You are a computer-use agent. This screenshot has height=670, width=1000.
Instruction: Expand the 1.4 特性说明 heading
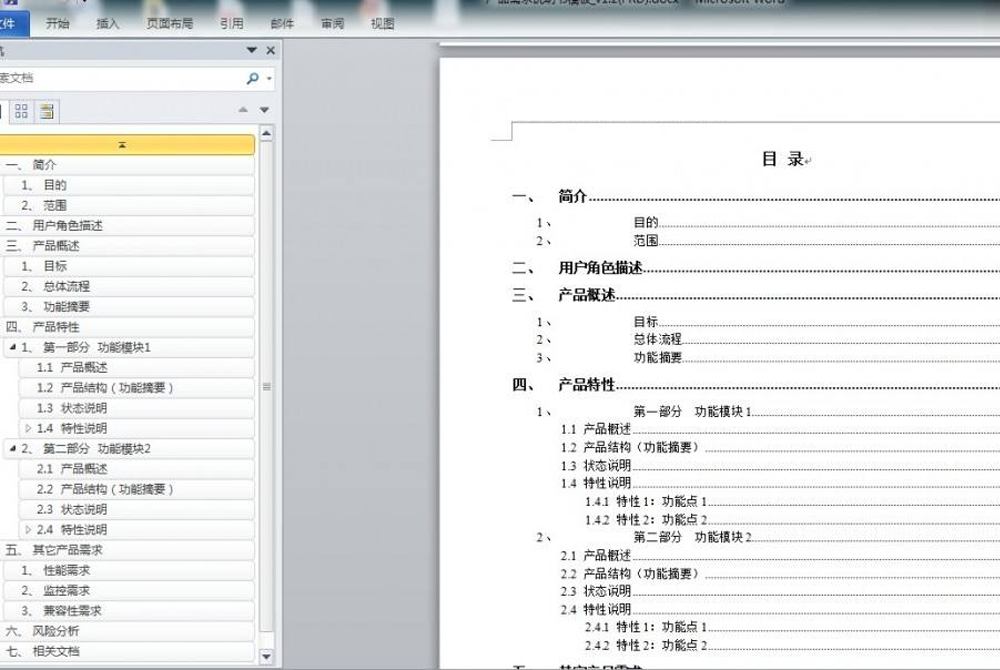28,428
